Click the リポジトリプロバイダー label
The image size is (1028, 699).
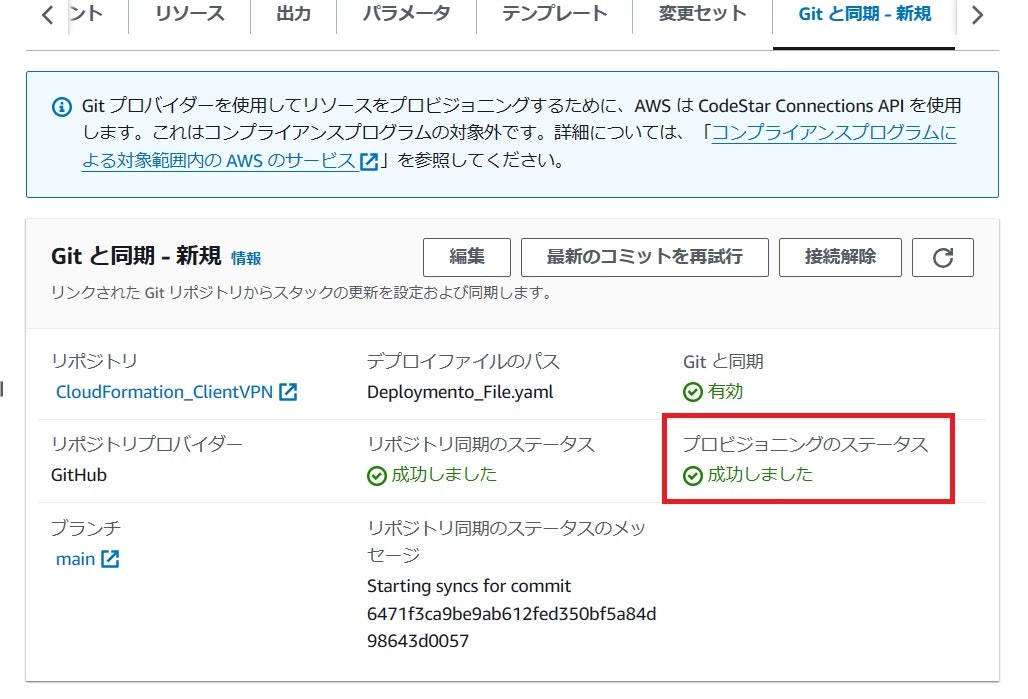point(147,444)
